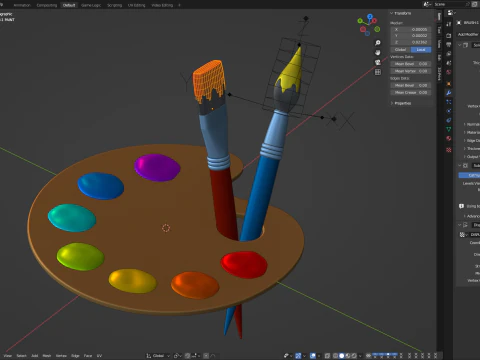Switch to the Scripting workspace tab

tap(114, 5)
